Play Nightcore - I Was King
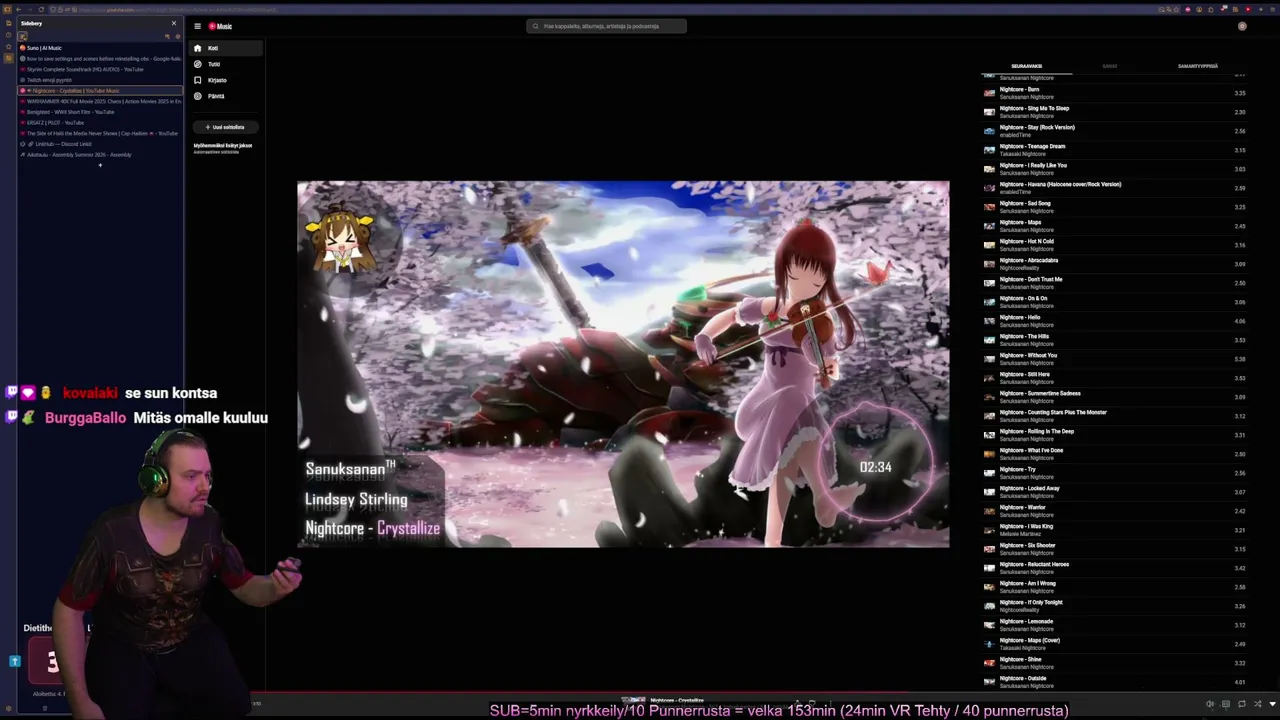Screen dimensions: 1280x720 (x=1114, y=530)
